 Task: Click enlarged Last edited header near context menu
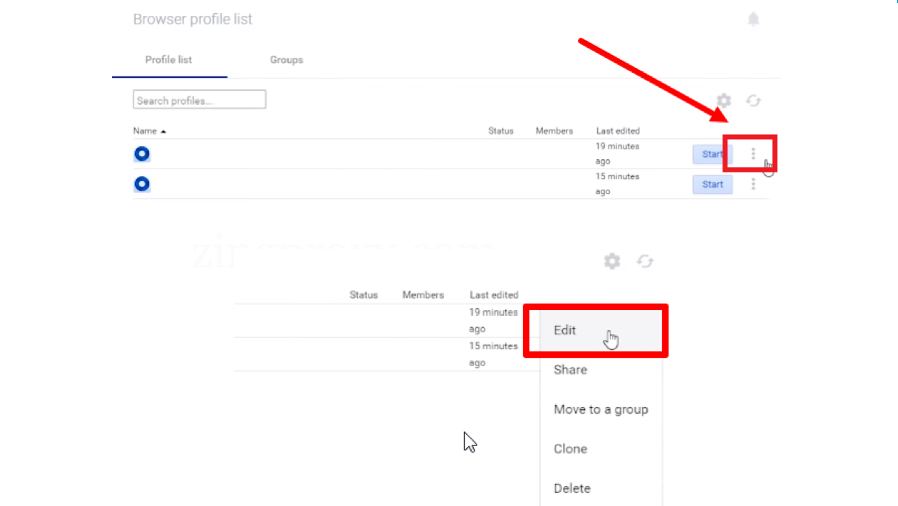(494, 295)
